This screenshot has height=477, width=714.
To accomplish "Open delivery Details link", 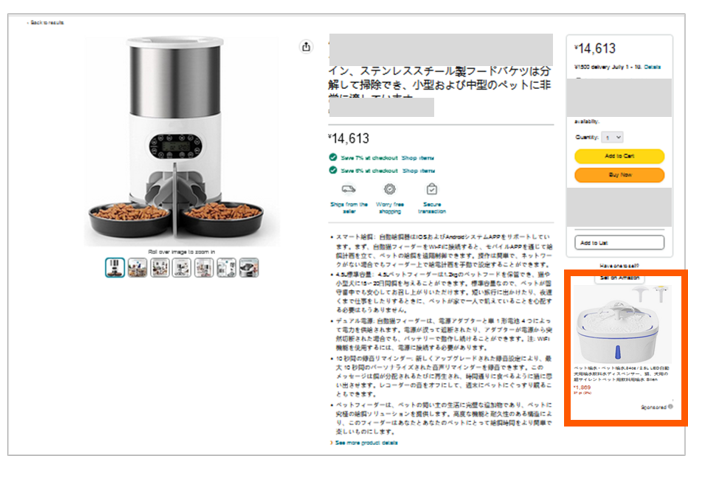I will [652, 67].
